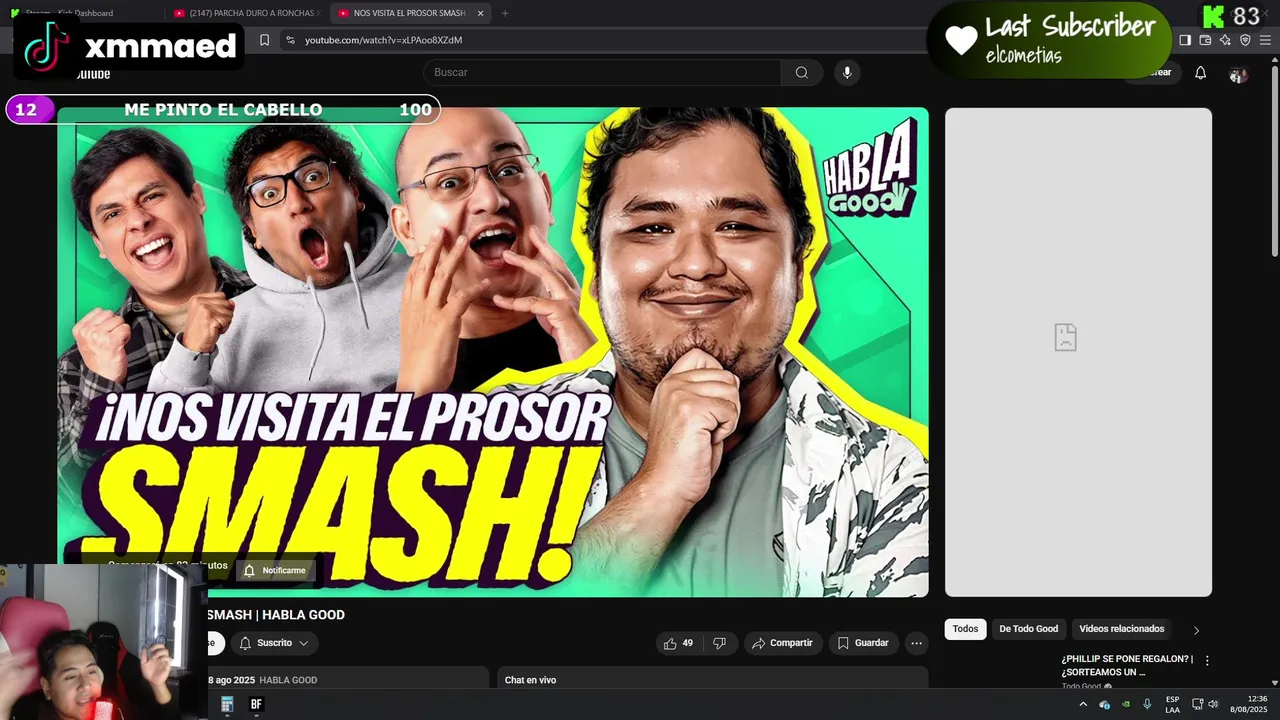Open NVIDIA tray icon
Image resolution: width=1280 pixels, height=720 pixels.
tap(1126, 704)
